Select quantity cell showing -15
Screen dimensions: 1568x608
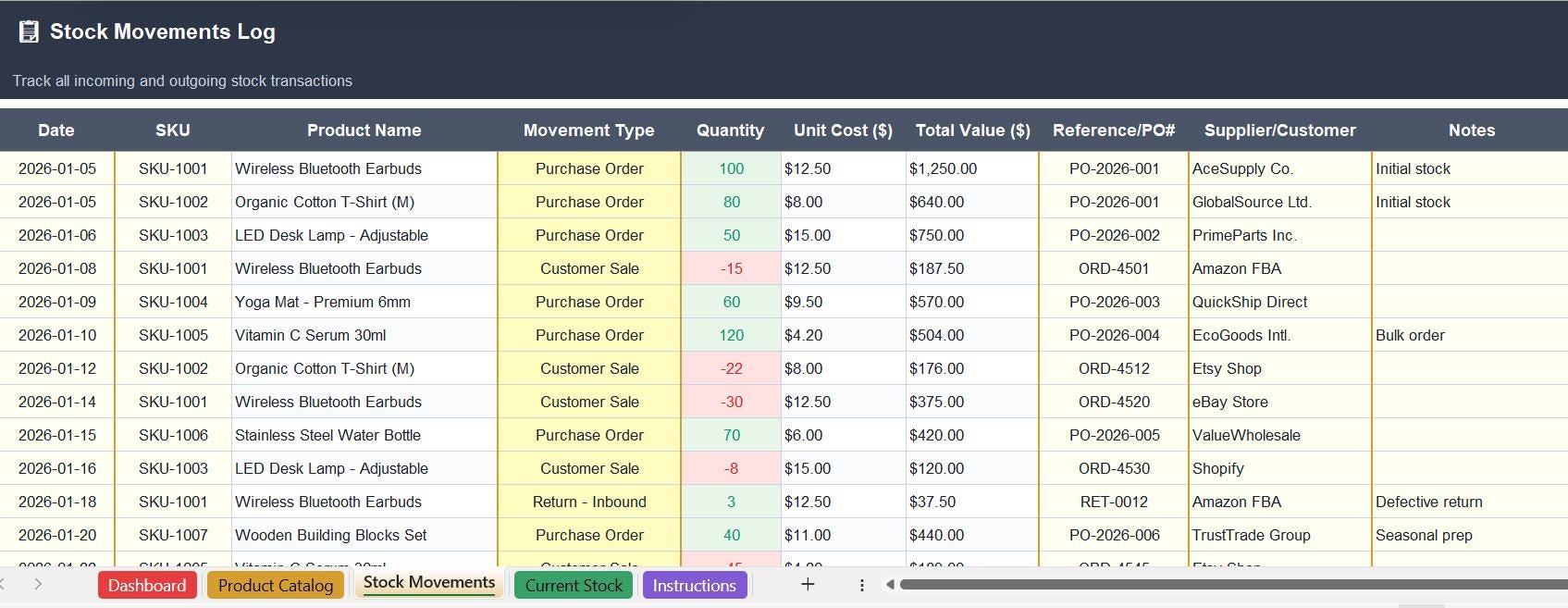click(x=731, y=268)
